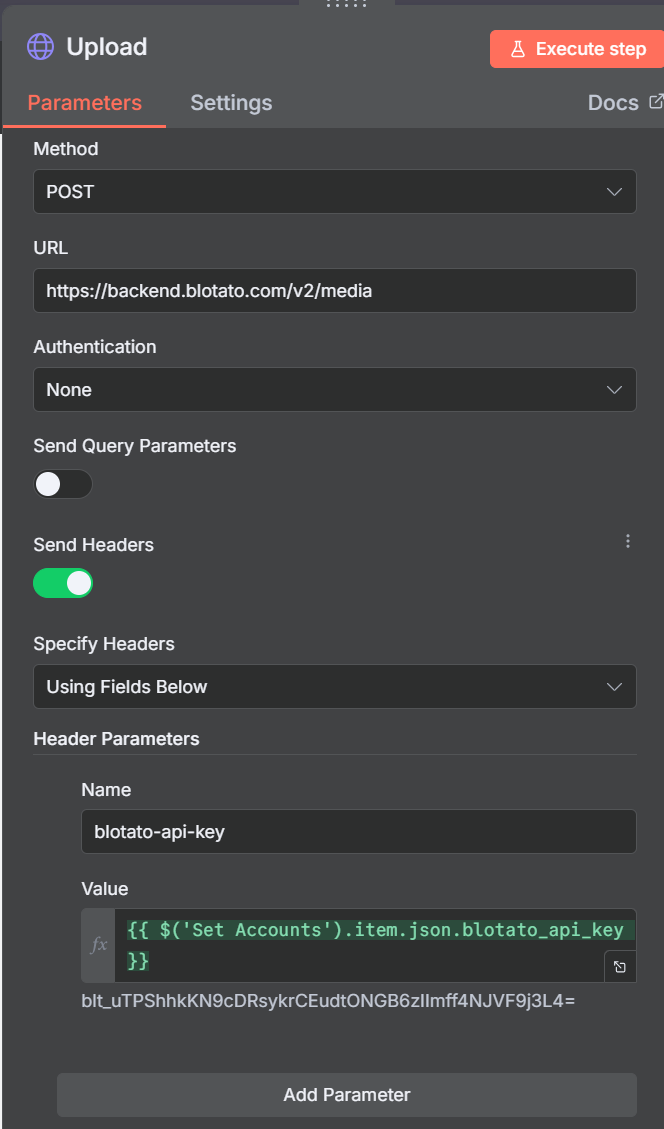Open the Authentication dropdown showing None
Screen dimensions: 664x1129
(335, 390)
